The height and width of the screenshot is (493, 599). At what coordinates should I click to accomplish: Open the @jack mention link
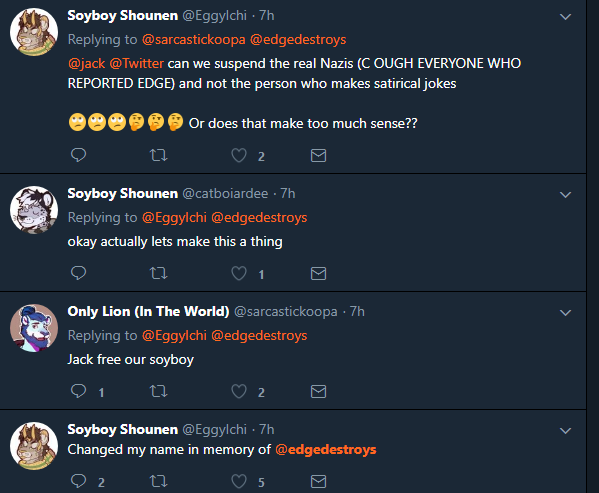pyautogui.click(x=86, y=63)
